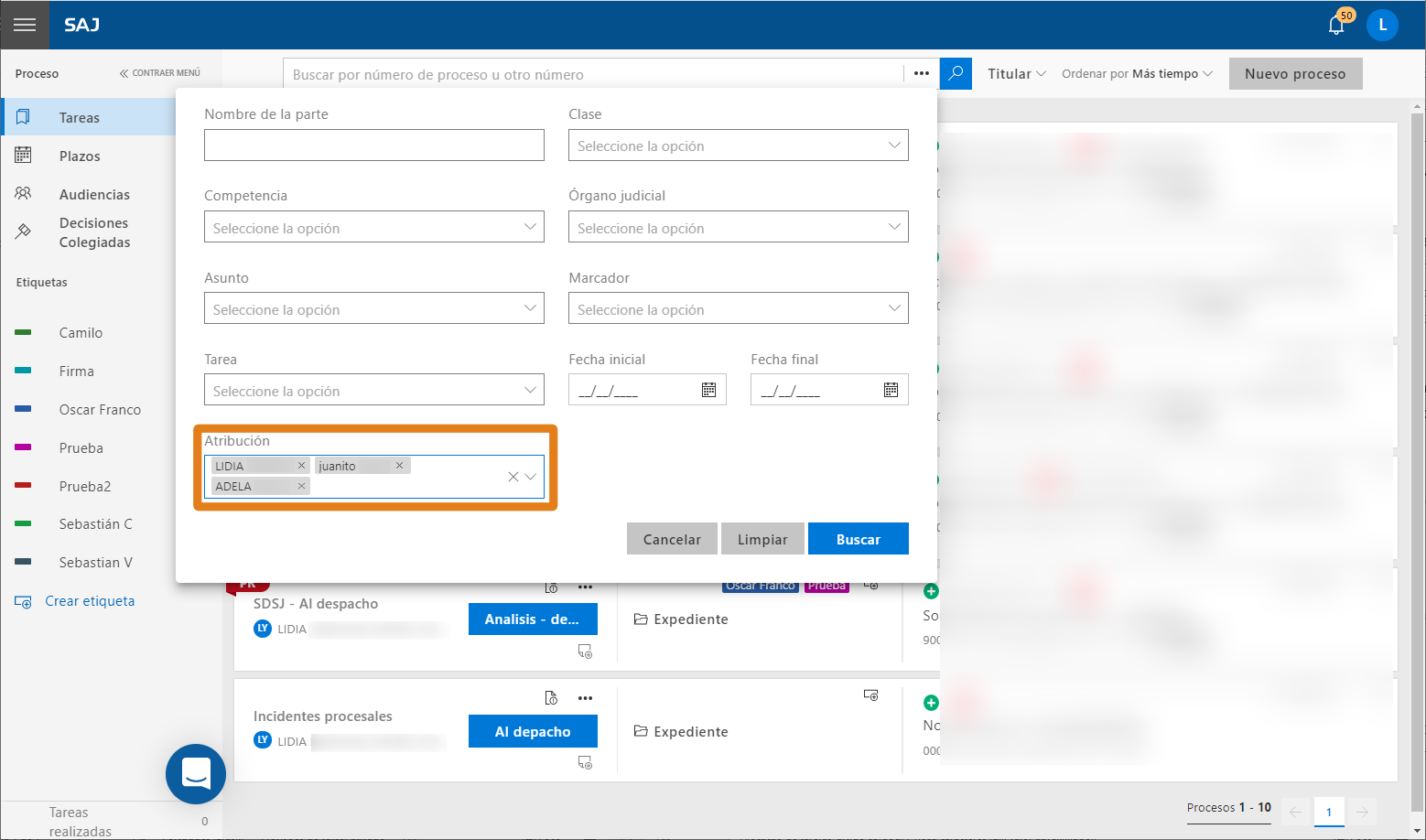Clear all Atribución selections
Viewport: 1426px width, 840px height.
(x=513, y=477)
